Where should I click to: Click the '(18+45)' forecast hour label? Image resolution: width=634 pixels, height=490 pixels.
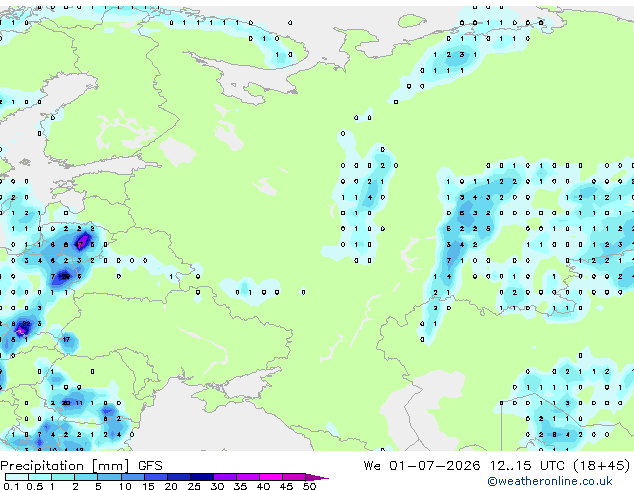click(x=602, y=465)
